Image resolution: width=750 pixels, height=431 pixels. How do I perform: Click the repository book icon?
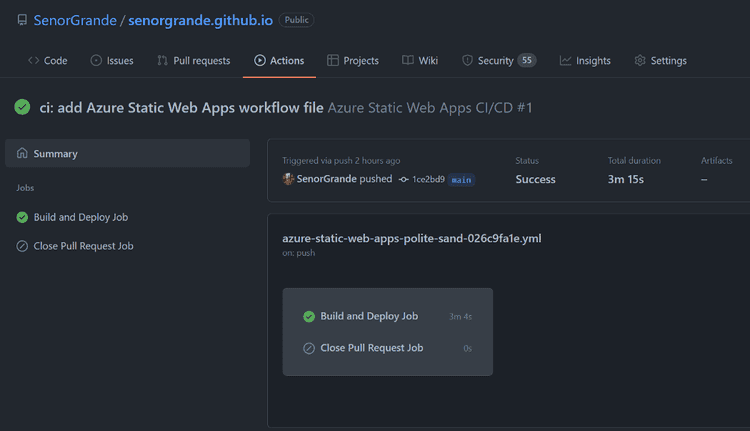[x=22, y=20]
